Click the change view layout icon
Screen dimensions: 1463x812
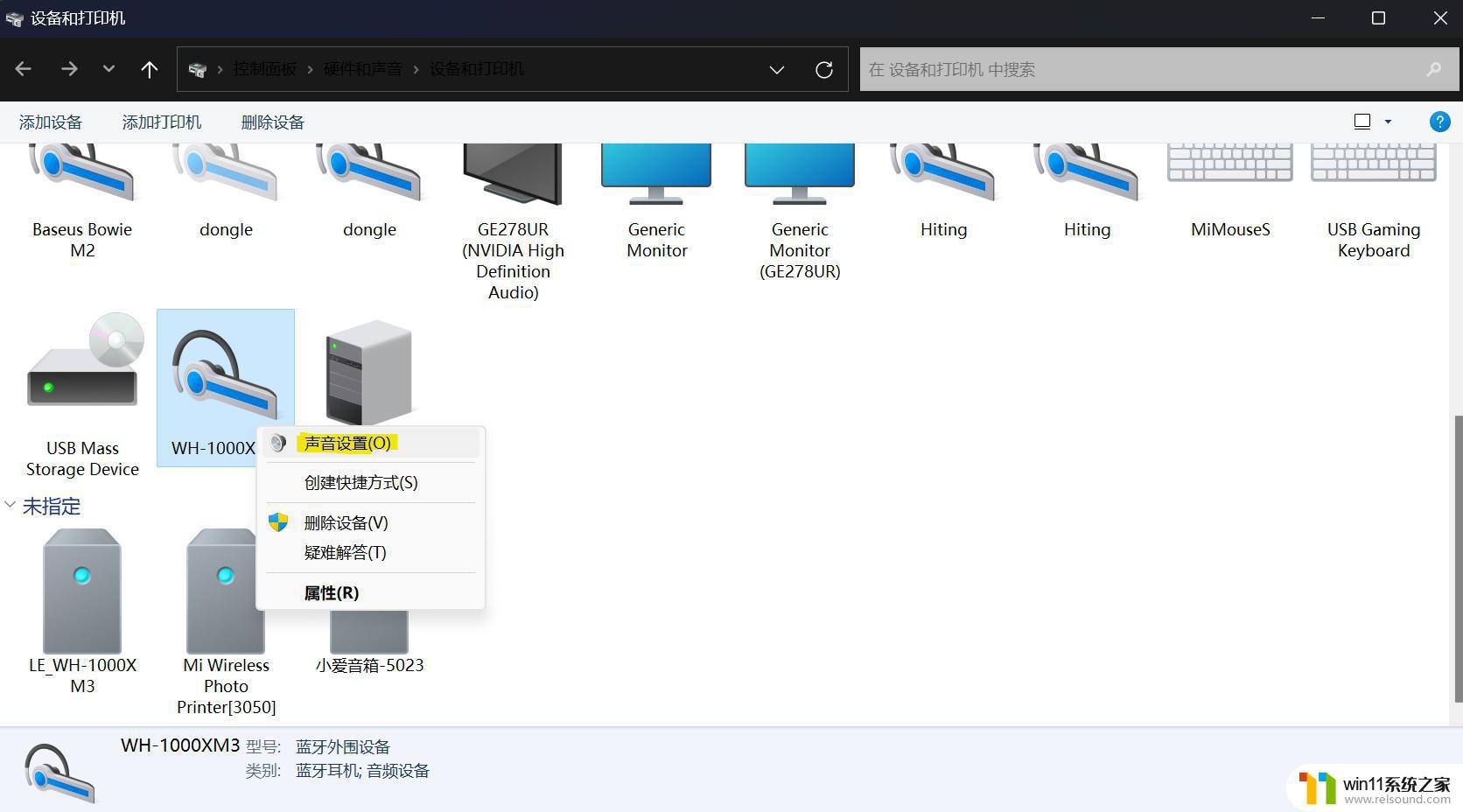point(1362,122)
